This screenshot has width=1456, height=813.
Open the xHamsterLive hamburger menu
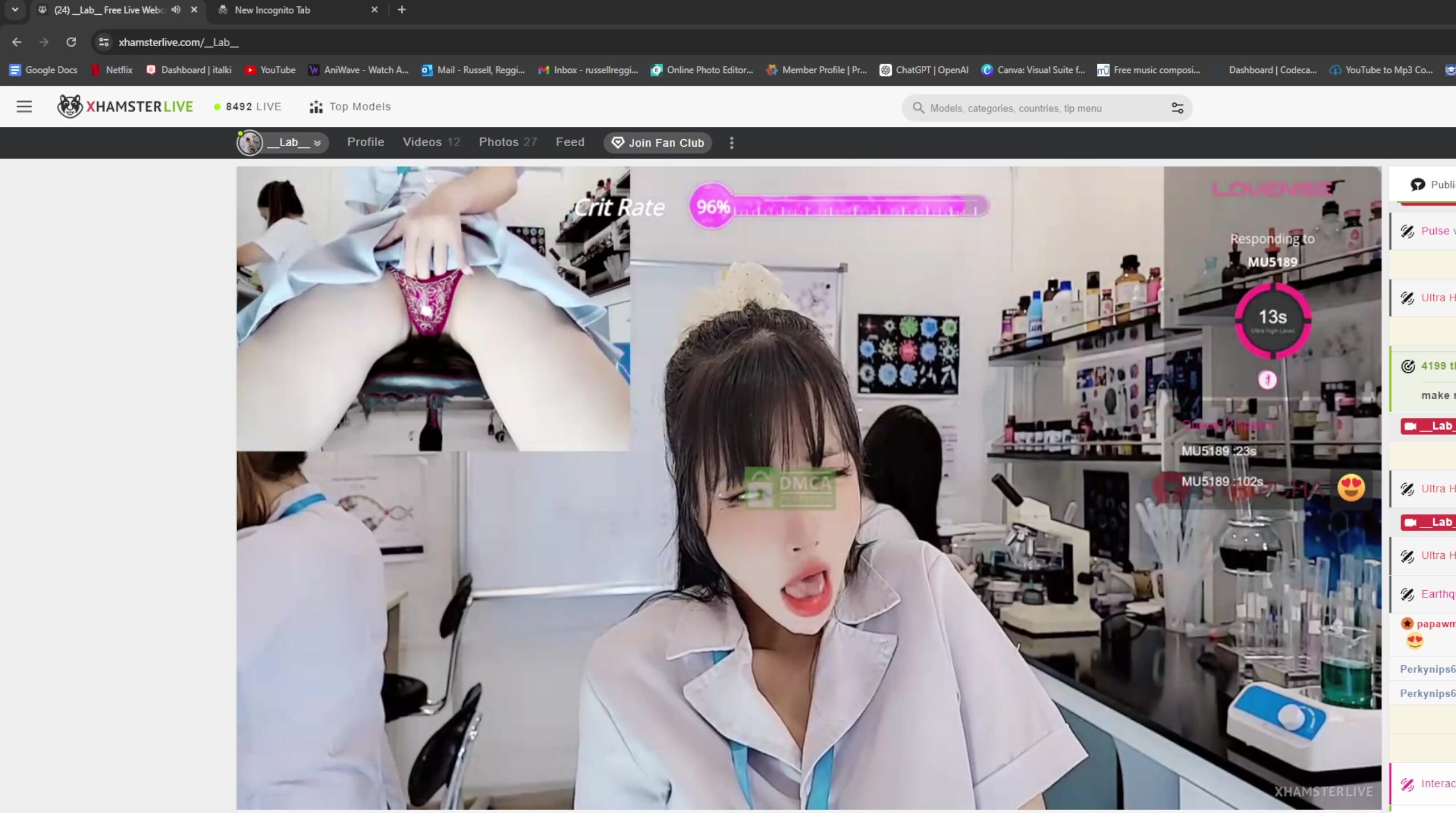(24, 106)
